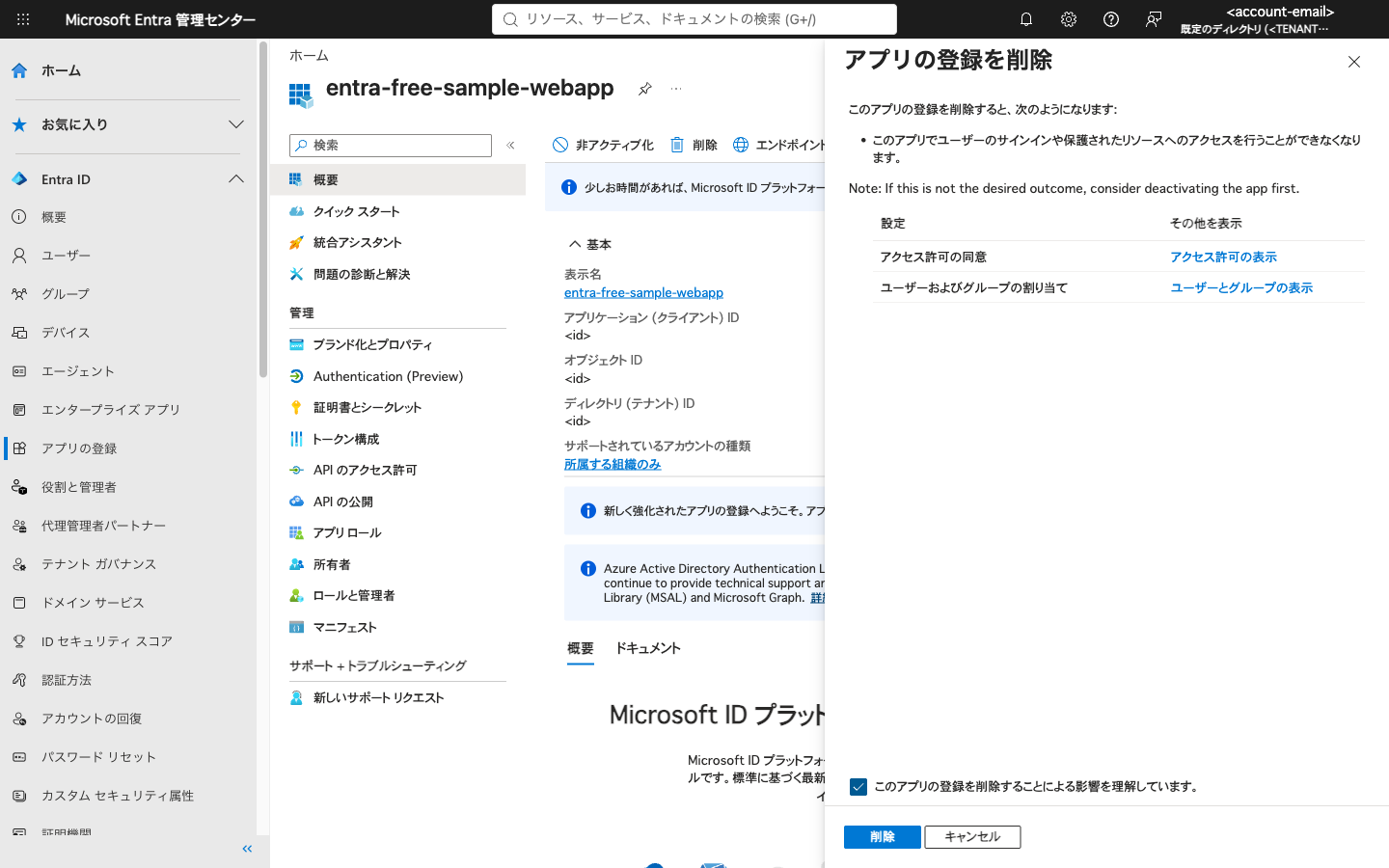Confirm with the blue 削除 button
Viewport: 1389px width, 868px height.
point(883,837)
